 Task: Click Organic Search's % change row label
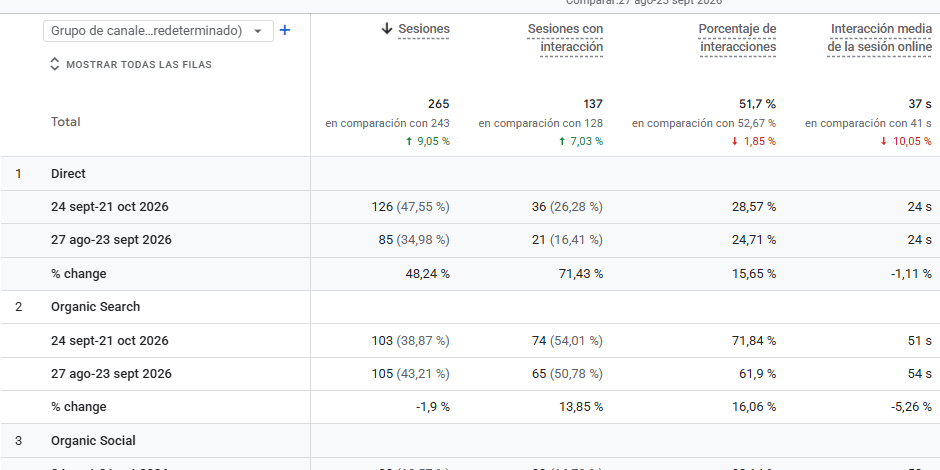79,406
